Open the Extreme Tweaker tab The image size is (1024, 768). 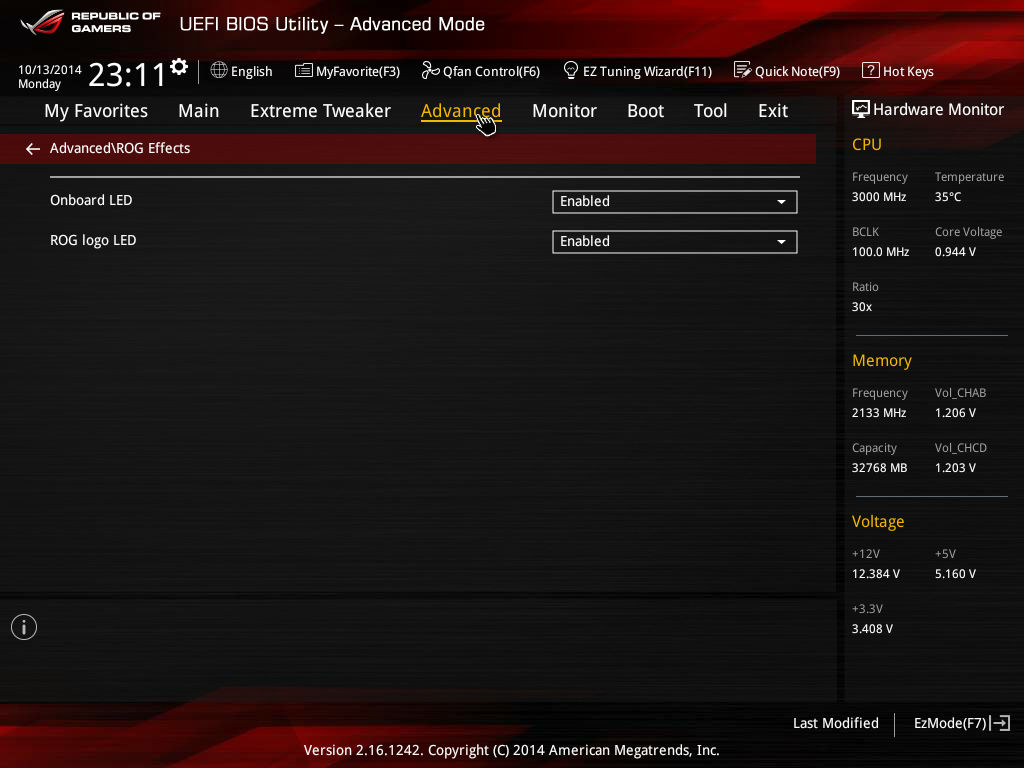[320, 111]
